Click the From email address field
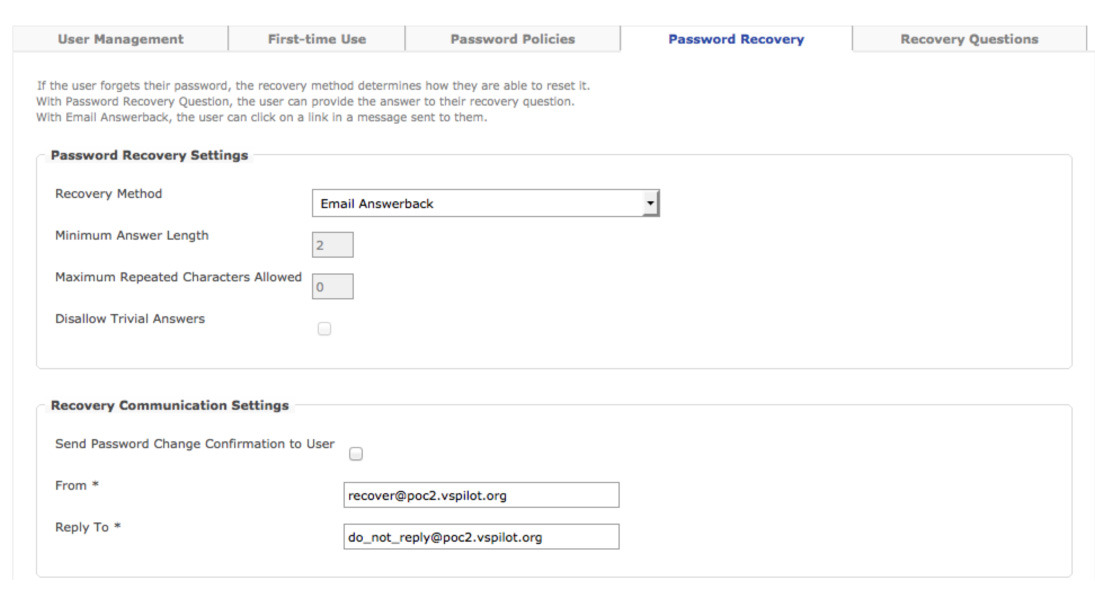 [481, 495]
